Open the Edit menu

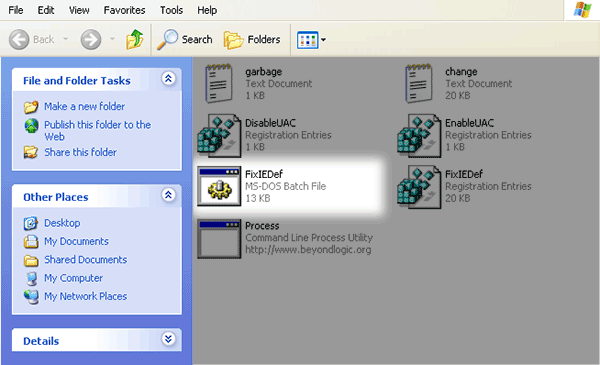[46, 10]
